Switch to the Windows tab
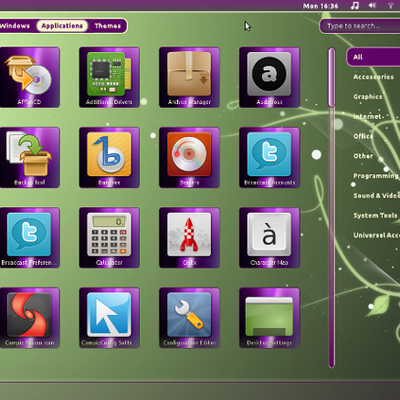The width and height of the screenshot is (400, 400). 15,26
